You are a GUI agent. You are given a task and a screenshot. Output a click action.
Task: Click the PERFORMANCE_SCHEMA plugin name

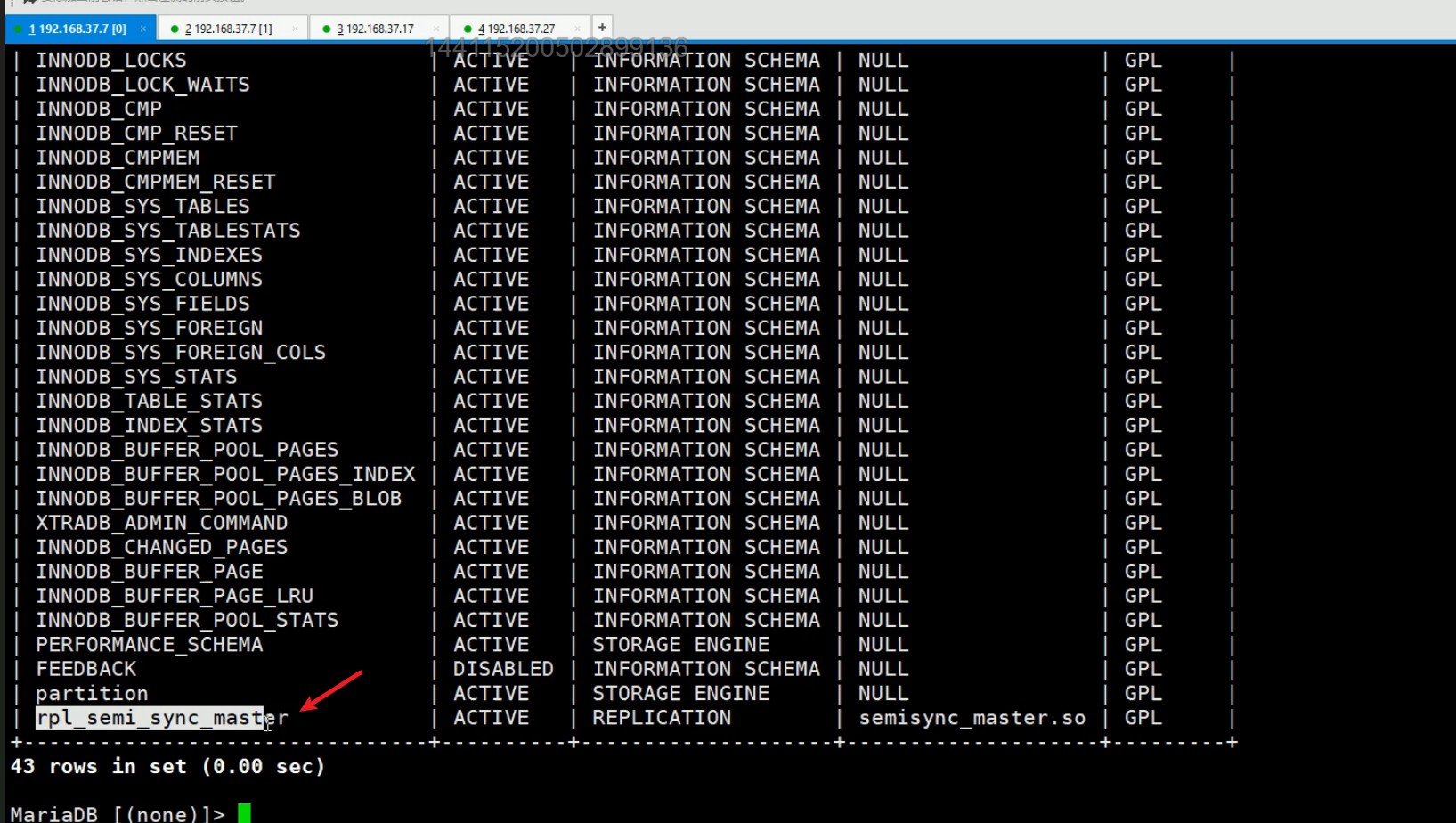pos(149,645)
